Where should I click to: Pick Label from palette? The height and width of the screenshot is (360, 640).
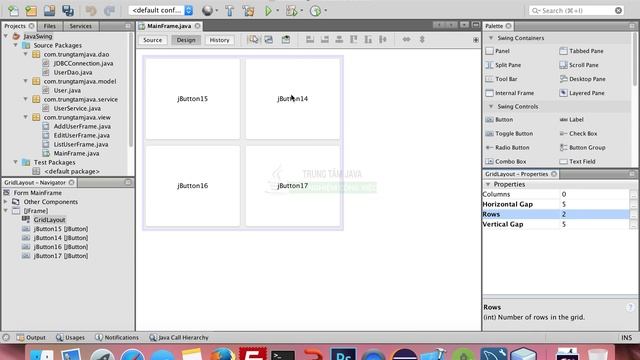tap(576, 120)
